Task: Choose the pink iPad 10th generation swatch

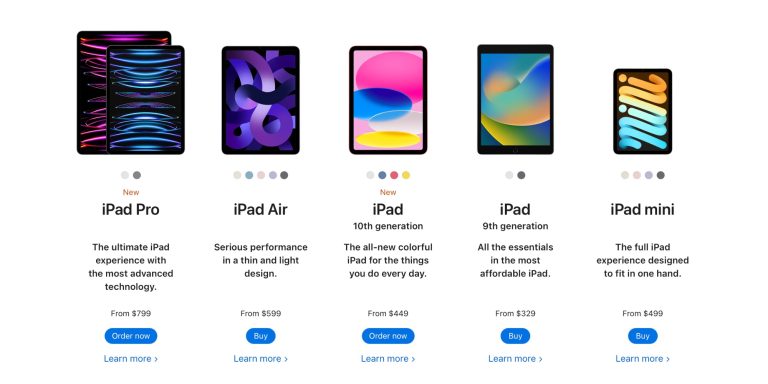Action: click(394, 175)
